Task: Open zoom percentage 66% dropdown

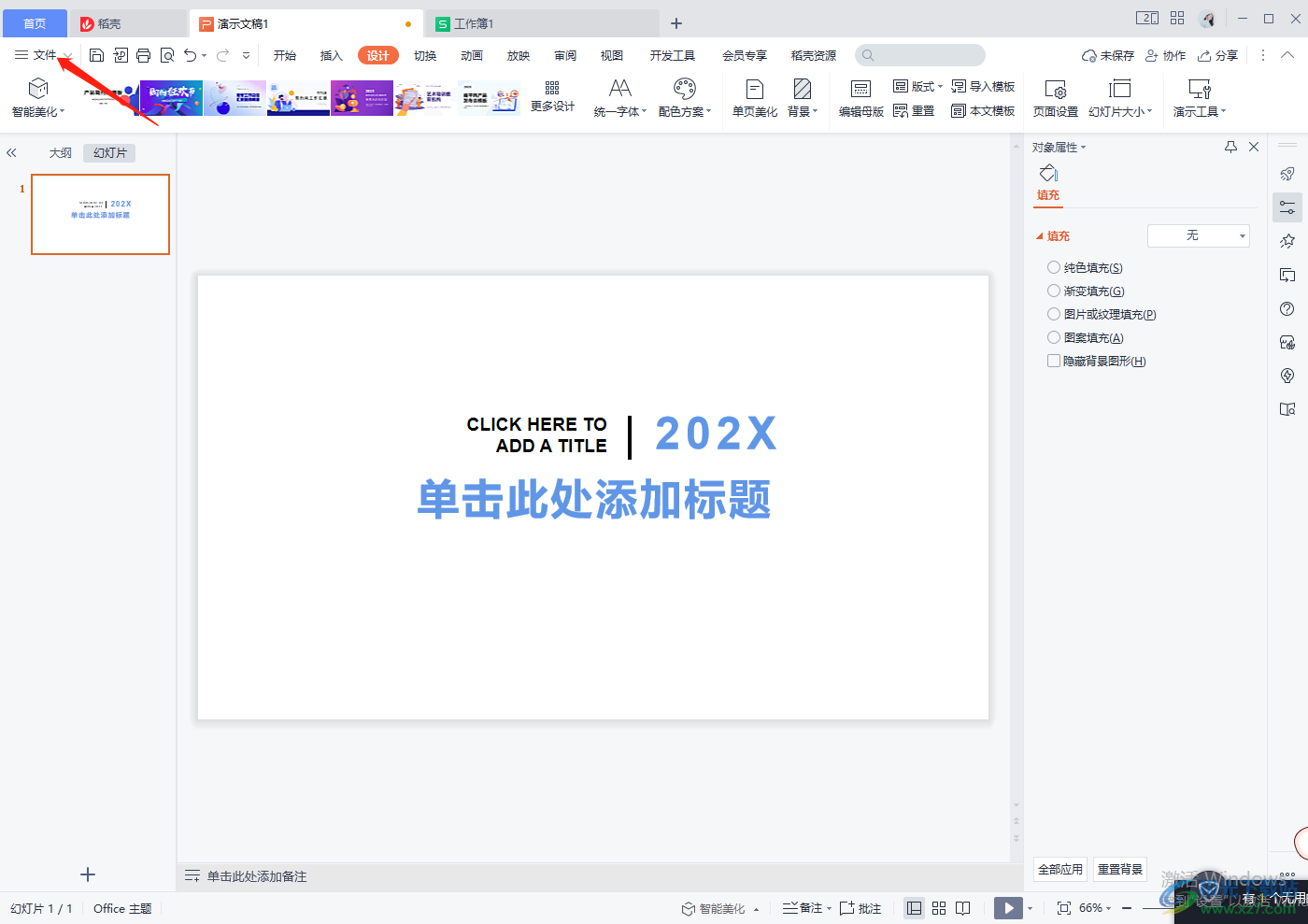Action: pyautogui.click(x=1095, y=908)
